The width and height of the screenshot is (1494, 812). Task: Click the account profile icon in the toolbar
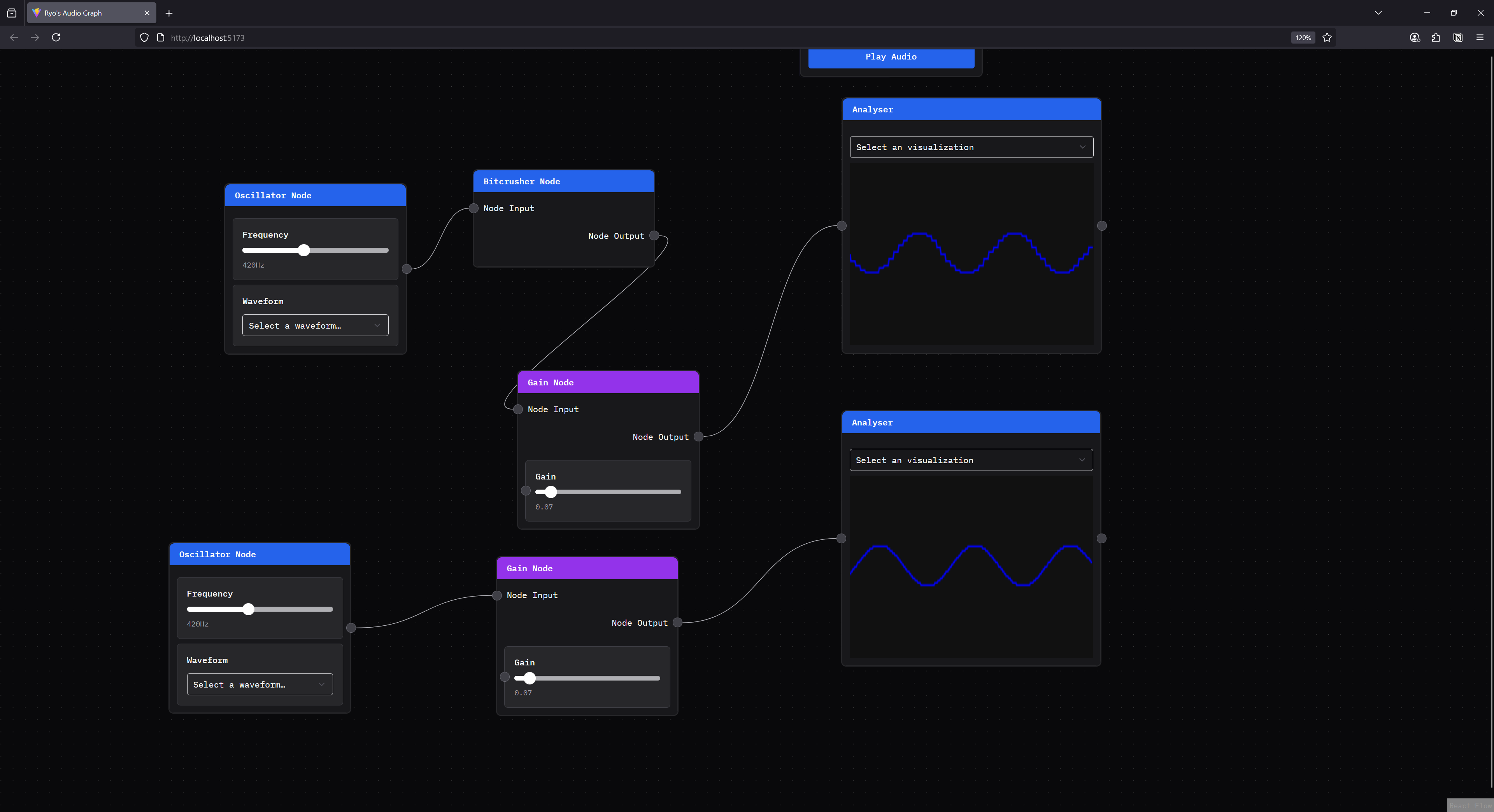1415,37
